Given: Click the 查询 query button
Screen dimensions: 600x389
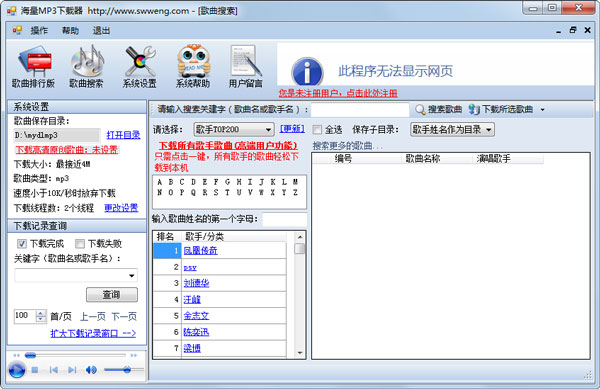Looking at the screenshot, I should (x=112, y=295).
